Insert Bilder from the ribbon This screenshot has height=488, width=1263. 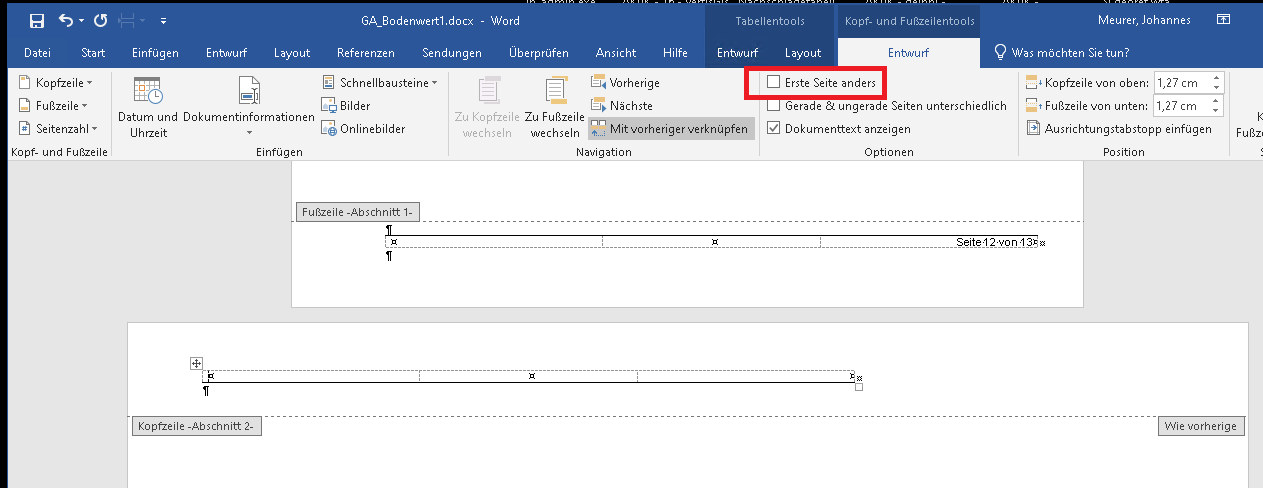pyautogui.click(x=346, y=105)
